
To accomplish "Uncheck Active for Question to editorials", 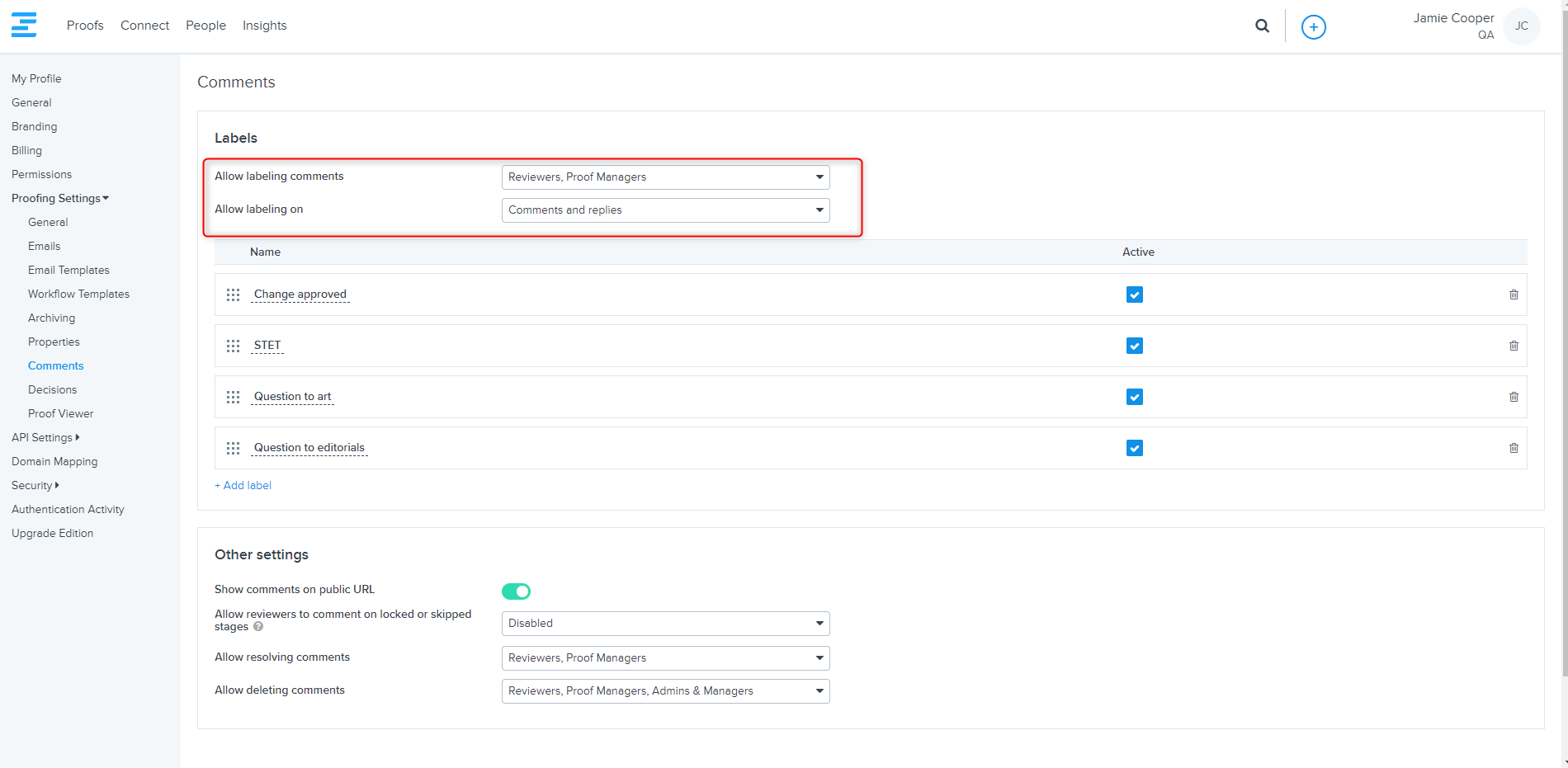I will [1134, 448].
